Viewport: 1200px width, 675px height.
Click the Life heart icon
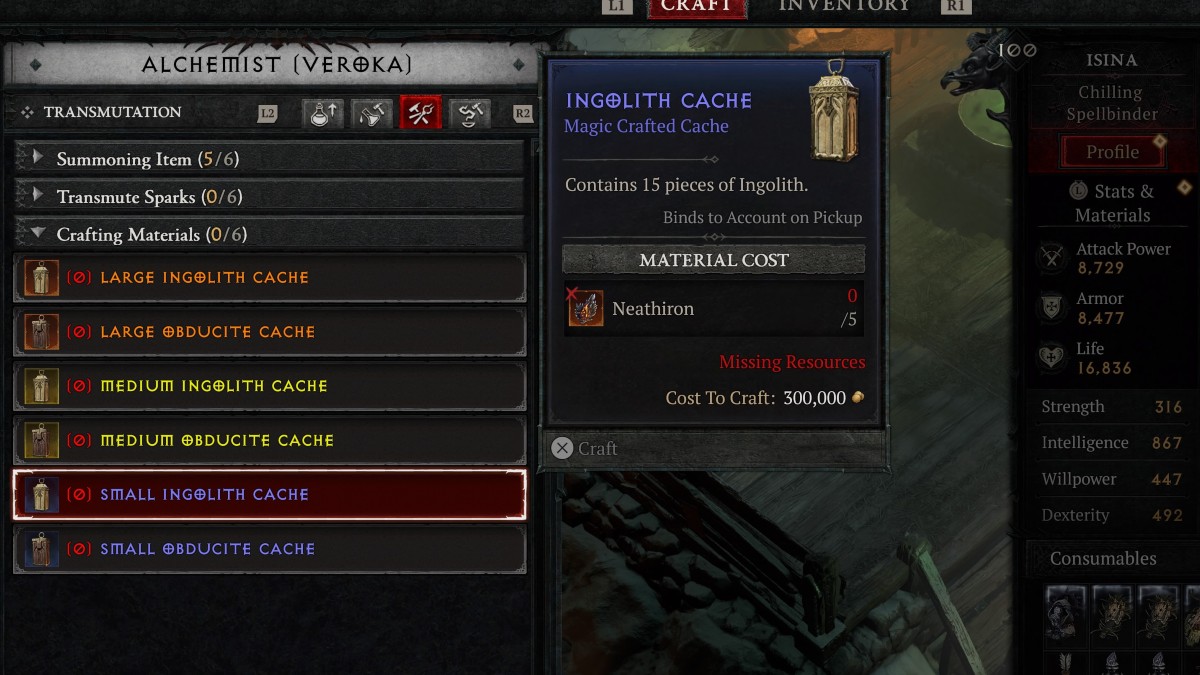(x=1052, y=358)
